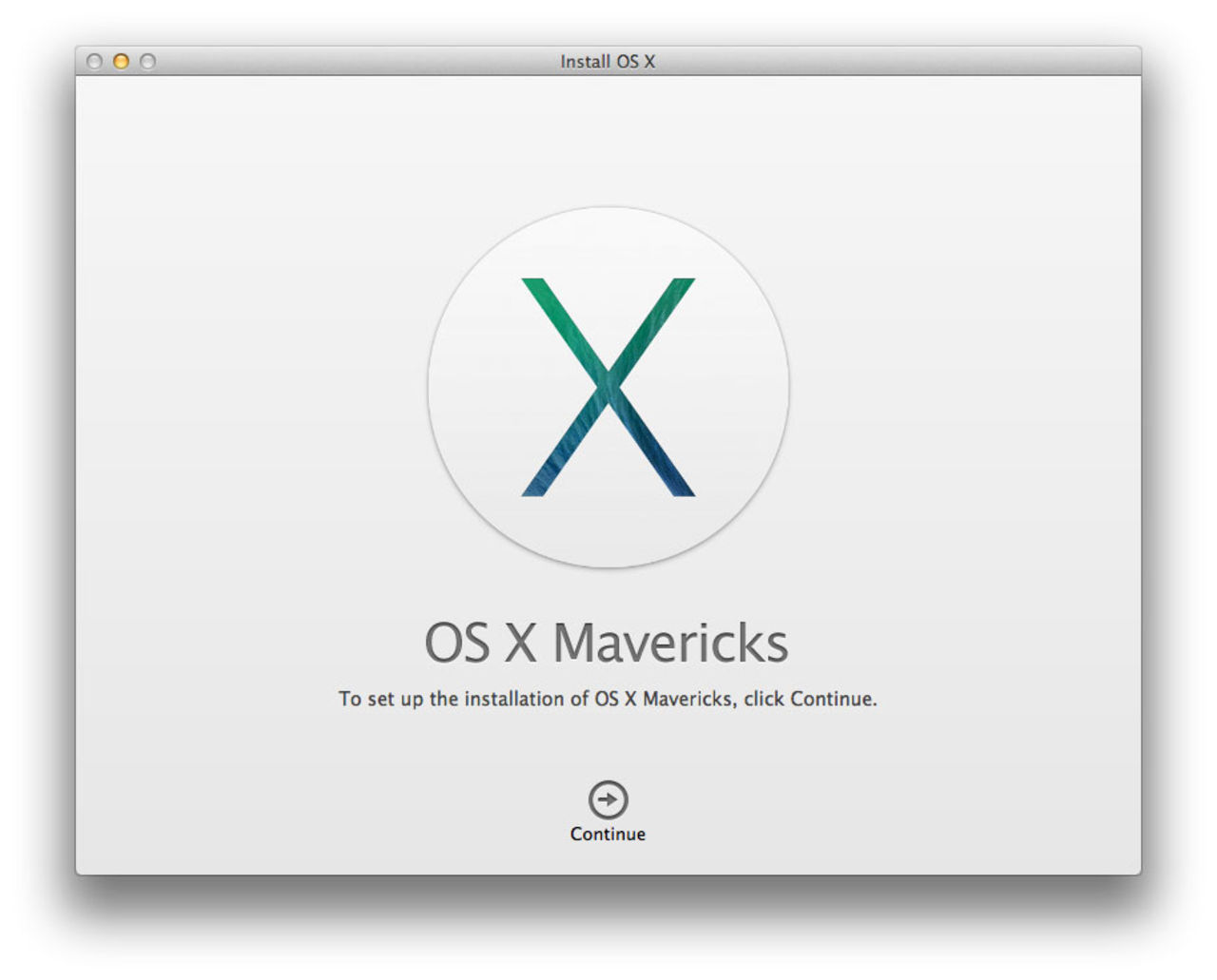The image size is (1217, 980).
Task: Click the leftmost traffic light control
Action: (93, 62)
